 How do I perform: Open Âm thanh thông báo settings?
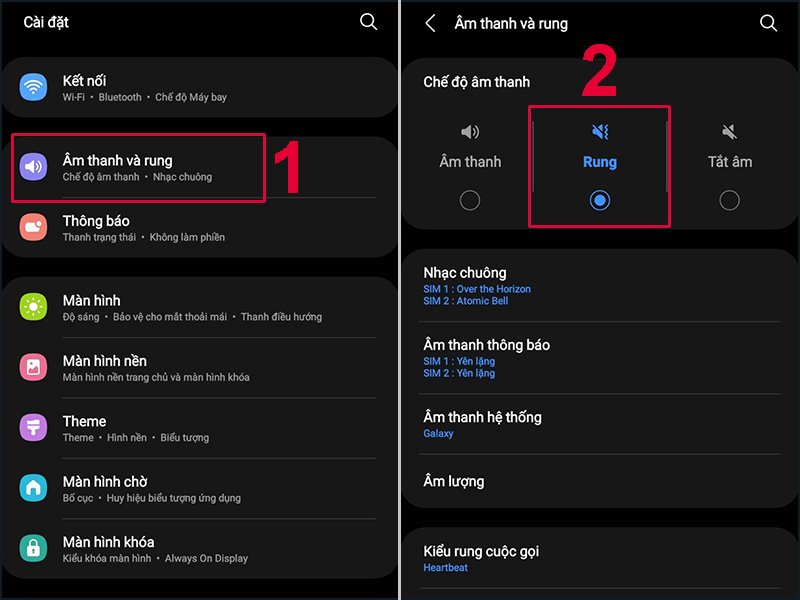tap(598, 358)
